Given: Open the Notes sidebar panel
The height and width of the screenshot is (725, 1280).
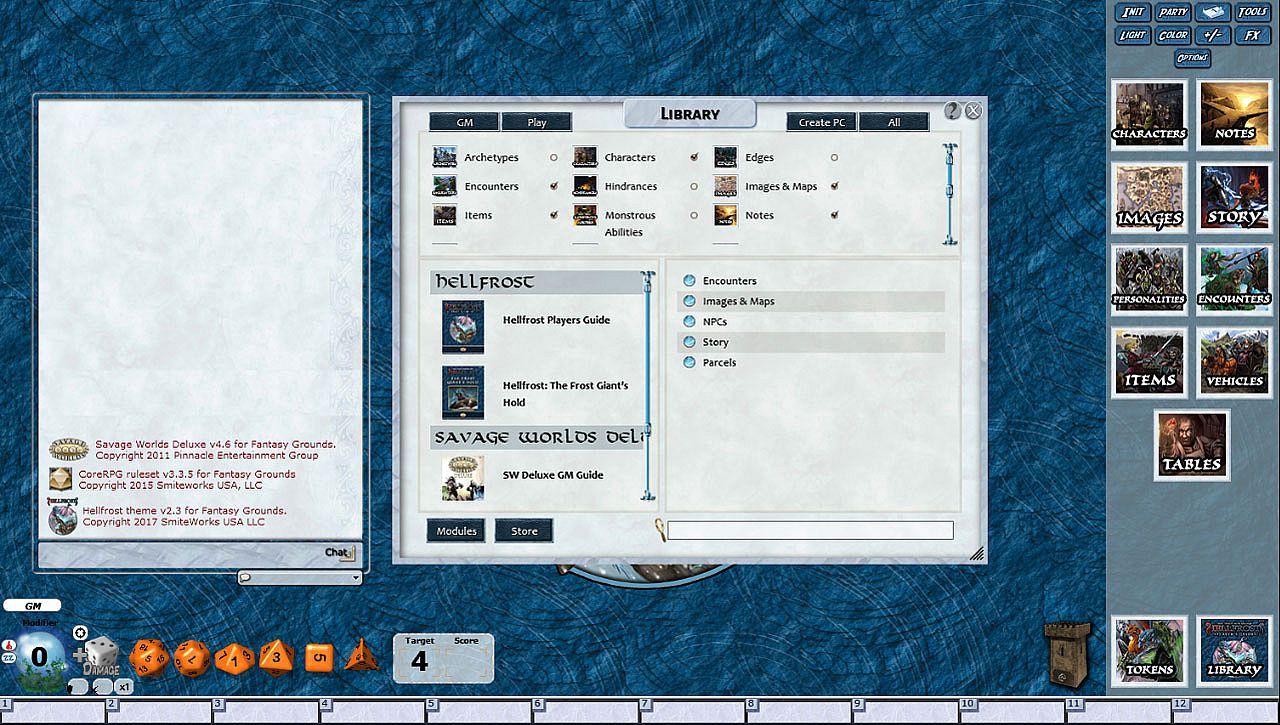Looking at the screenshot, I should point(1234,115).
